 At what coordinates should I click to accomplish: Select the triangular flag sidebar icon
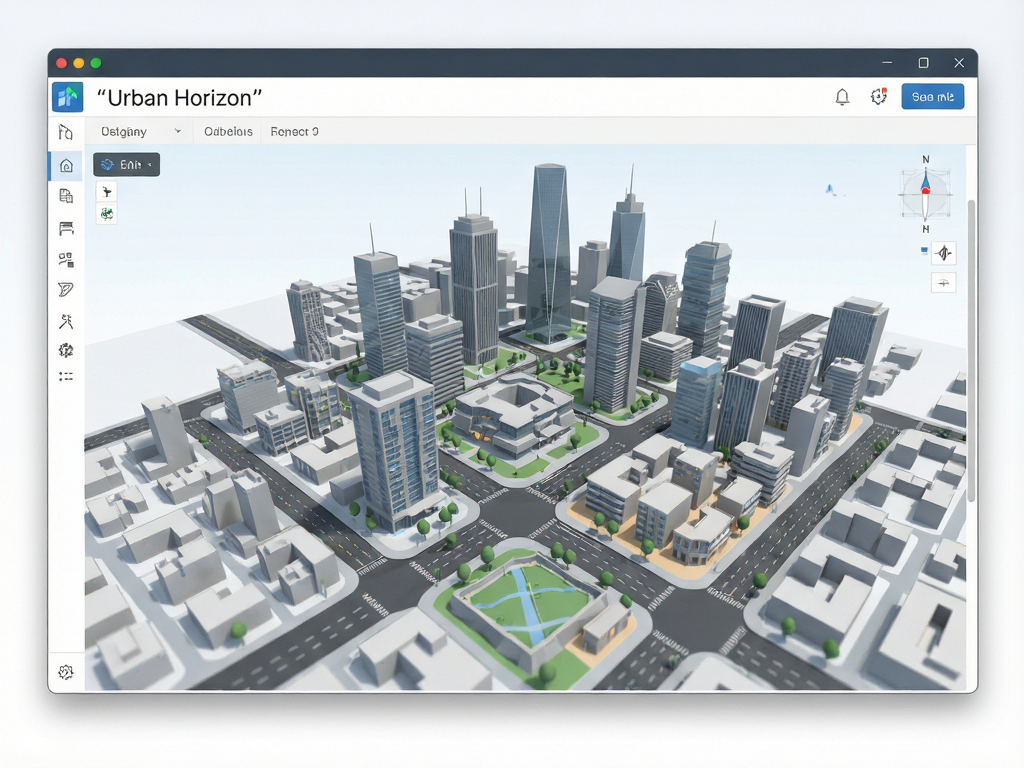click(66, 289)
